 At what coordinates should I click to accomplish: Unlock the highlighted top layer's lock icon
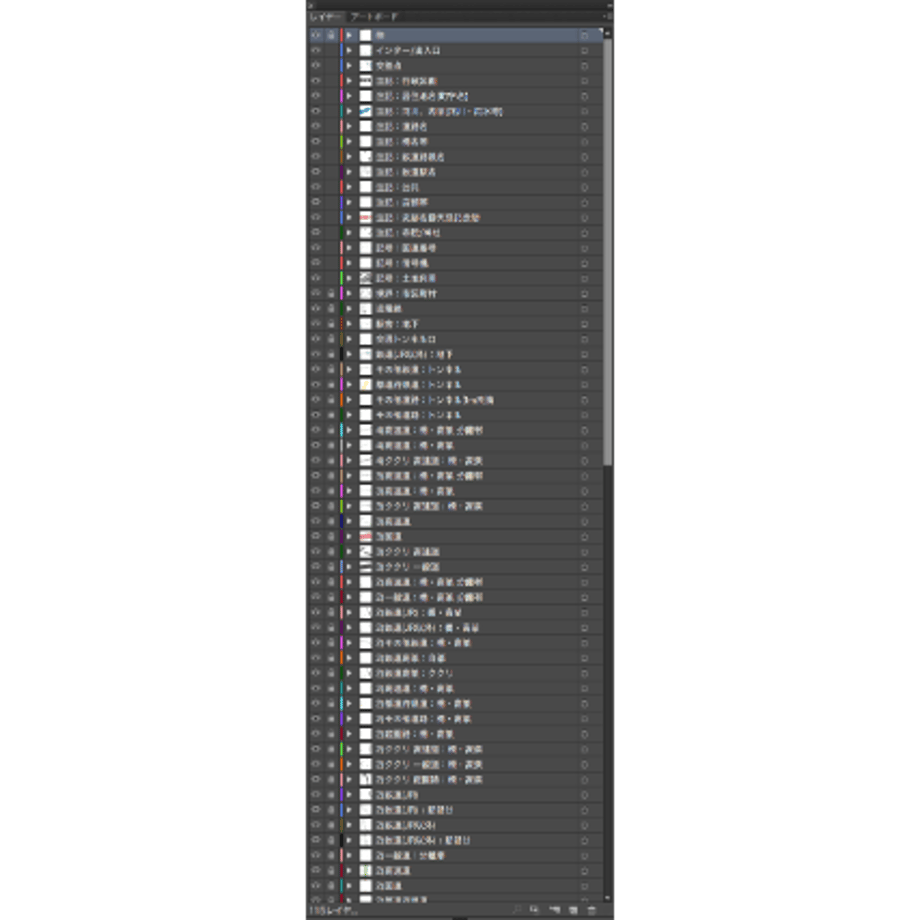(331, 35)
